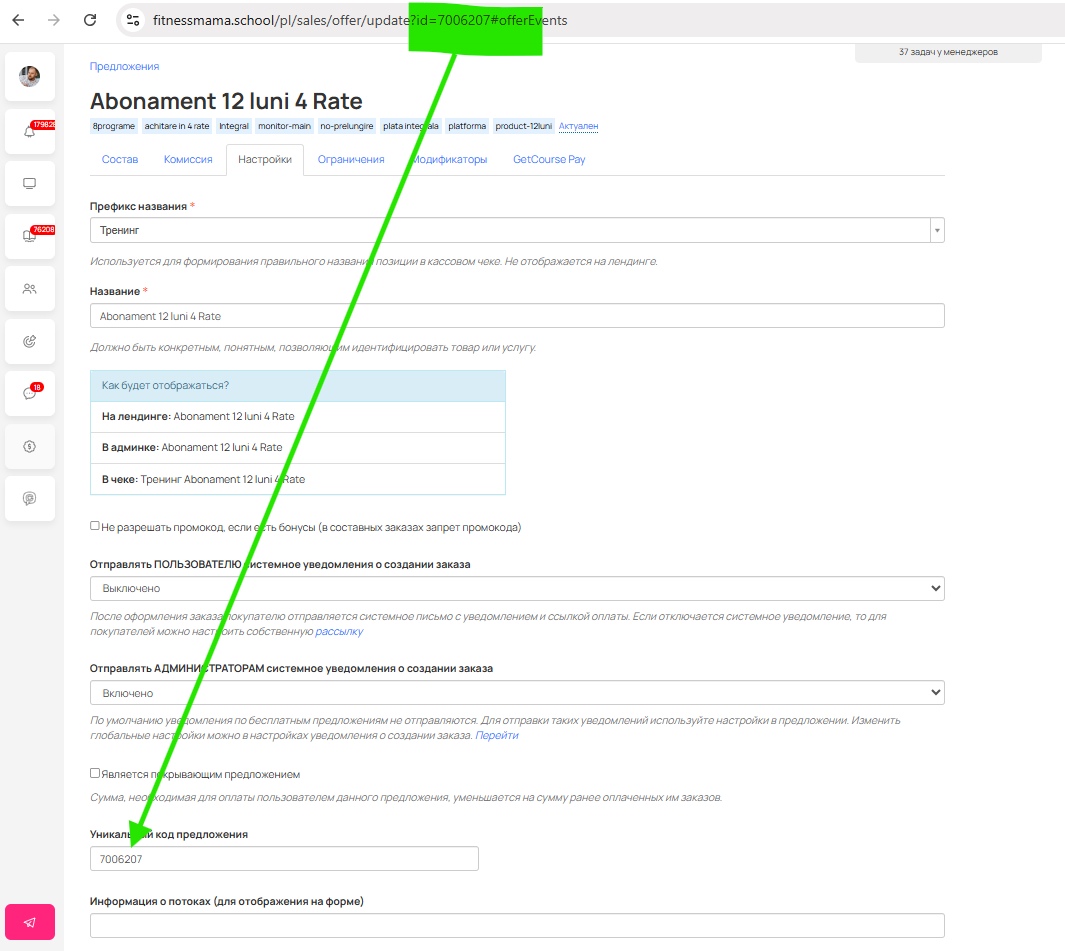Open the sales dollar icon in the sidebar

pyautogui.click(x=30, y=446)
